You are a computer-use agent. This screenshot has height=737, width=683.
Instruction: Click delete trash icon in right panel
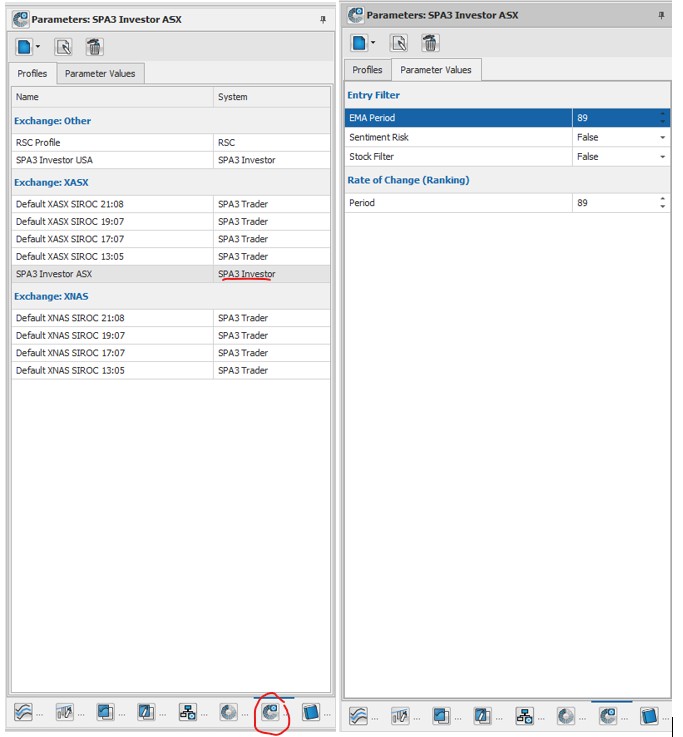(x=430, y=43)
